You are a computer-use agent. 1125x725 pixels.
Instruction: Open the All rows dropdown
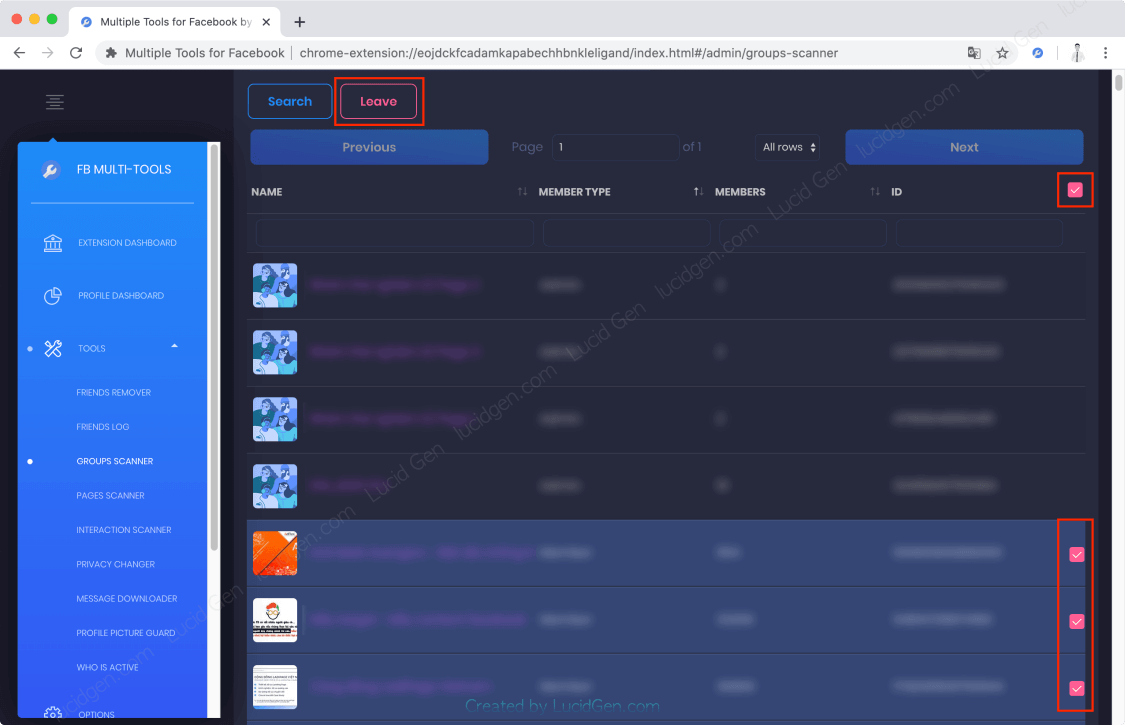pyautogui.click(x=787, y=146)
